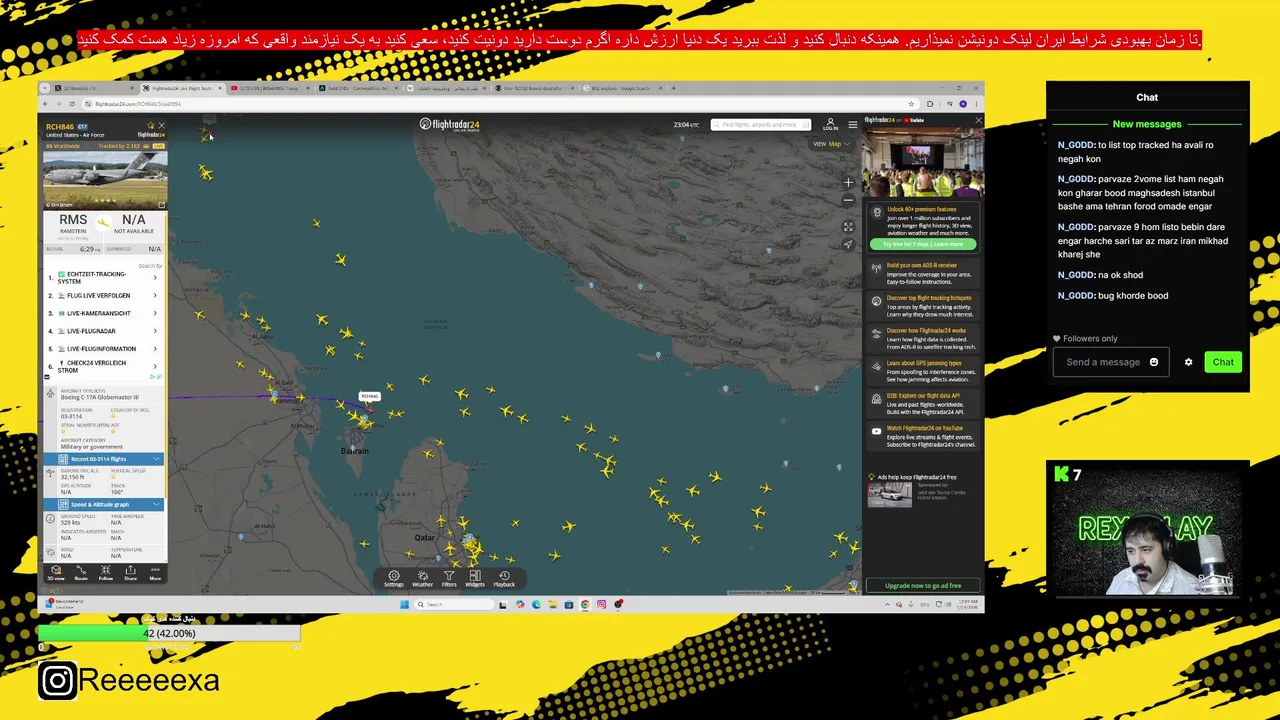The width and height of the screenshot is (1280, 720).
Task: Open the 3D view for flight RCH846
Action: click(56, 572)
